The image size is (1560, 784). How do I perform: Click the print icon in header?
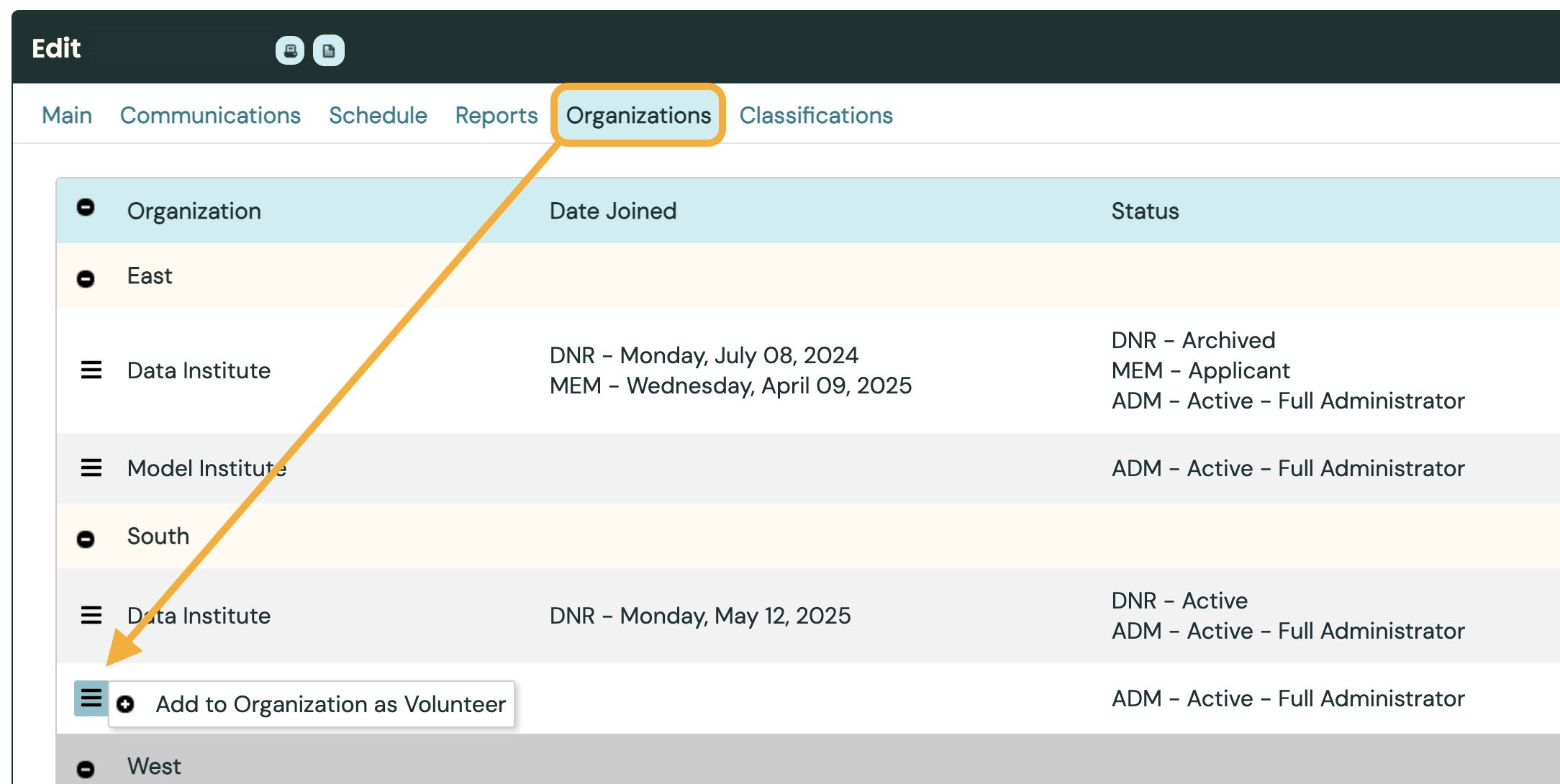[290, 50]
